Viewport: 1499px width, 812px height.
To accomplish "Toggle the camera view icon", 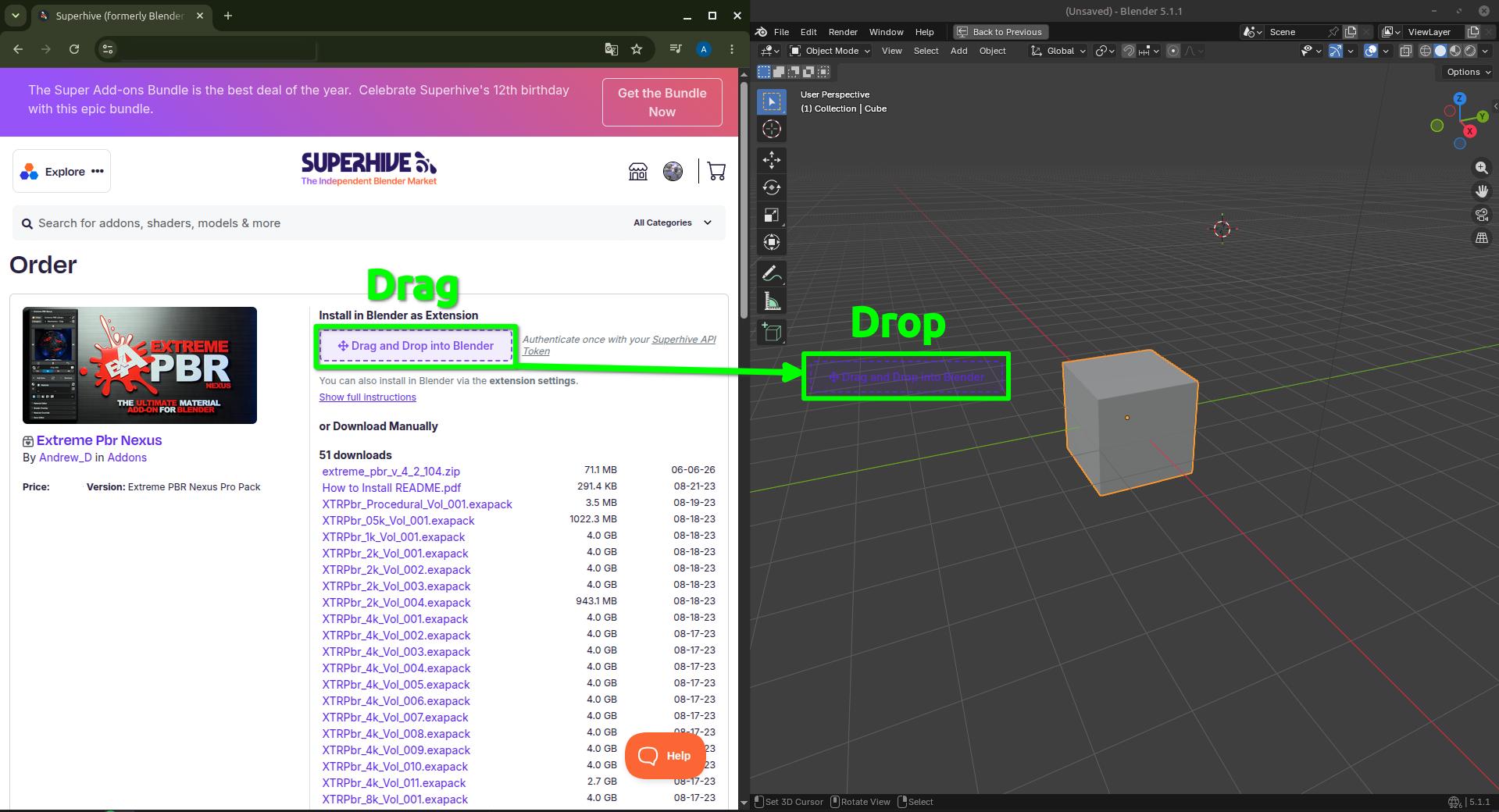I will click(x=1482, y=215).
